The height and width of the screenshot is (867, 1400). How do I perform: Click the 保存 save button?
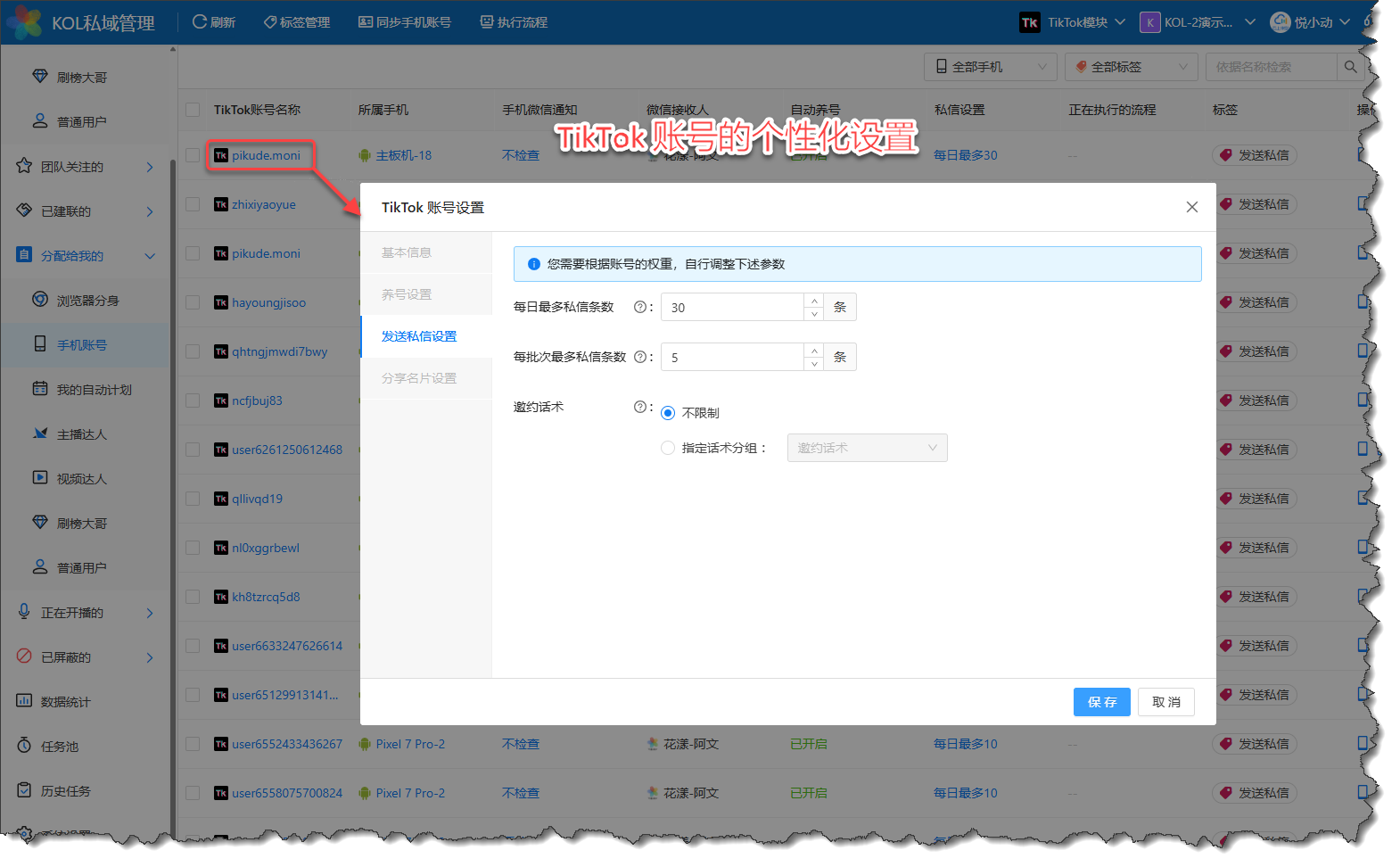click(x=1102, y=702)
